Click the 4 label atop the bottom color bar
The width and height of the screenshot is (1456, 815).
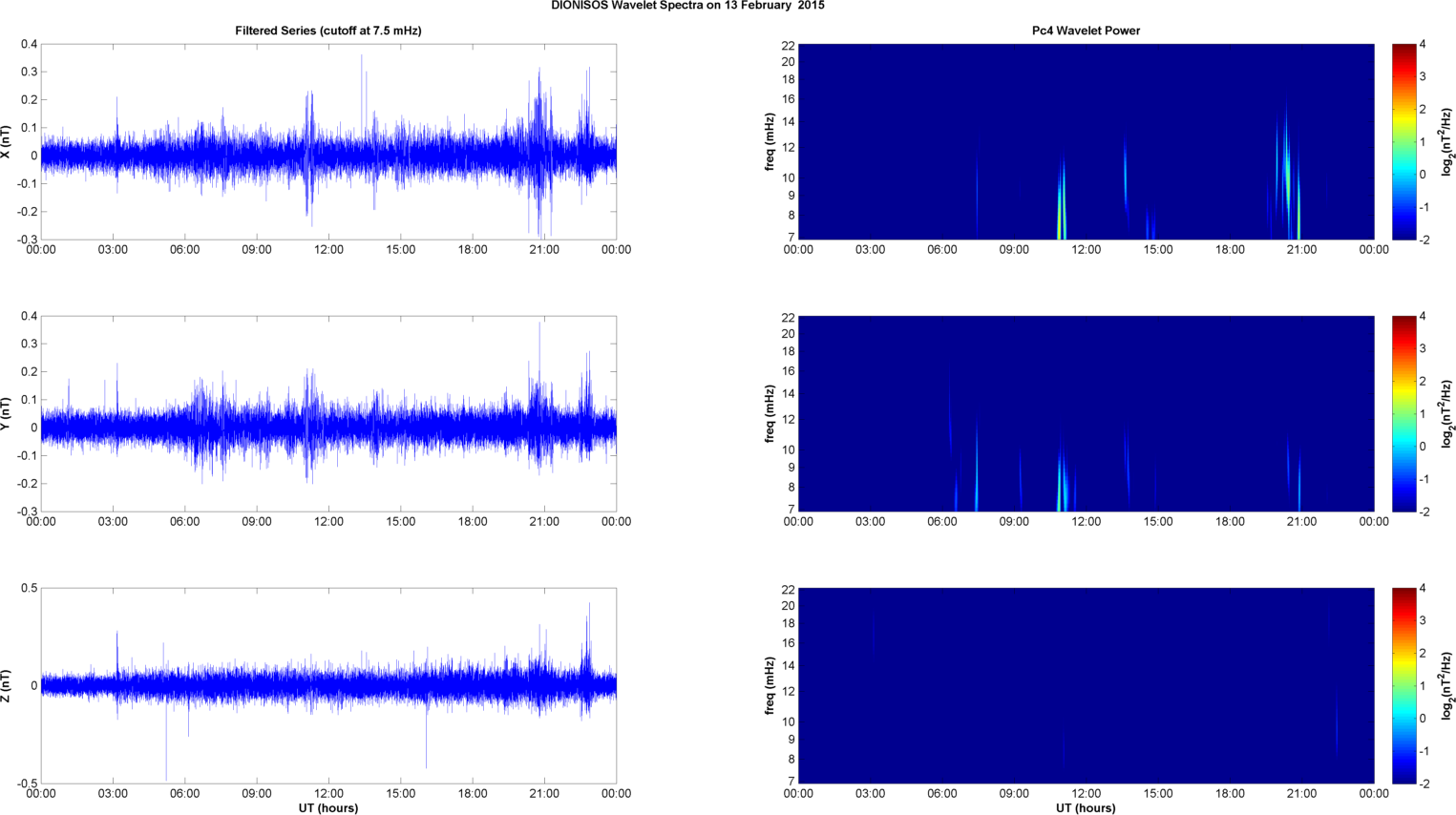1423,589
